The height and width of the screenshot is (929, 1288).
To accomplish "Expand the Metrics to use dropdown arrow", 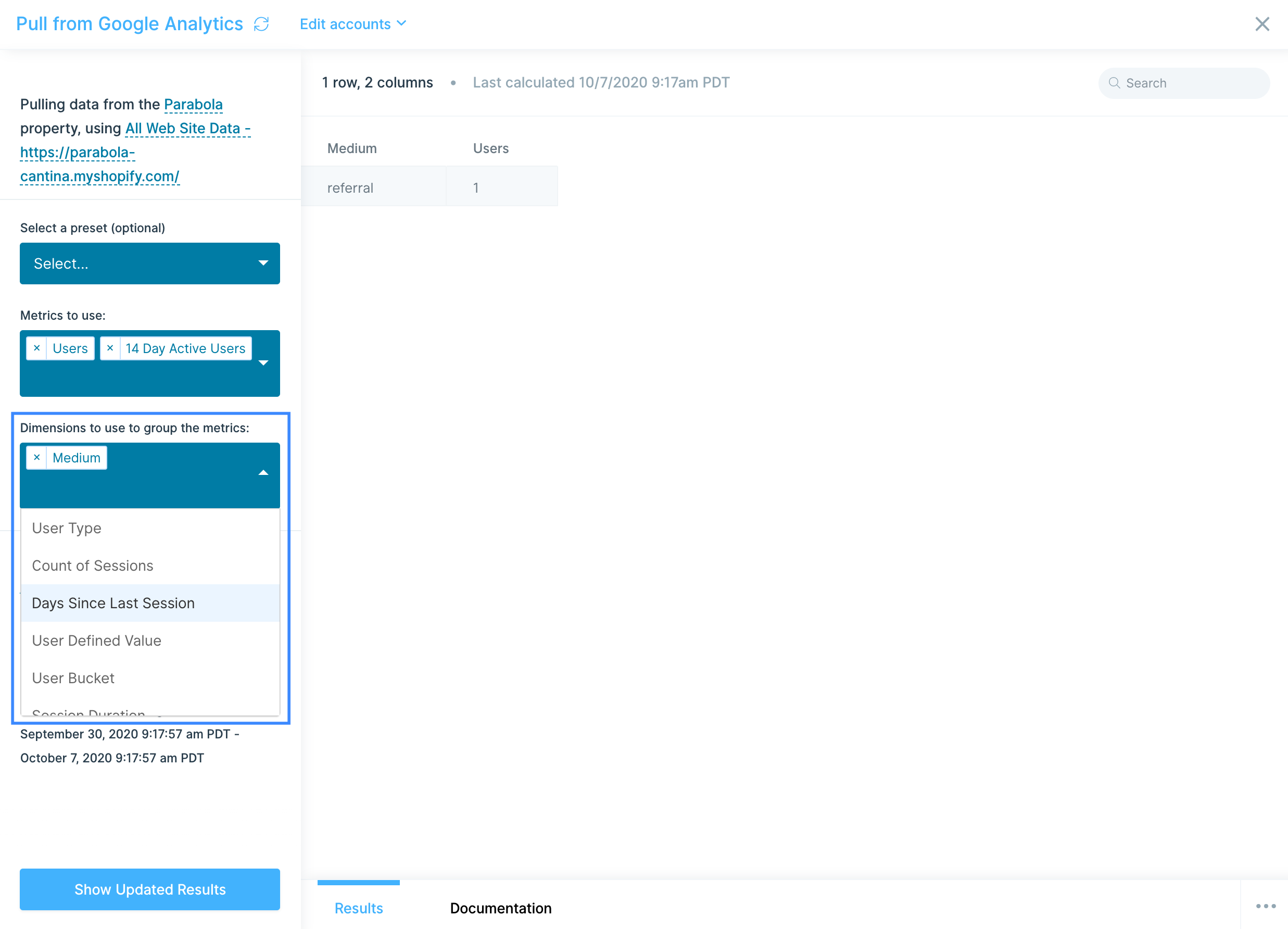I will click(263, 362).
